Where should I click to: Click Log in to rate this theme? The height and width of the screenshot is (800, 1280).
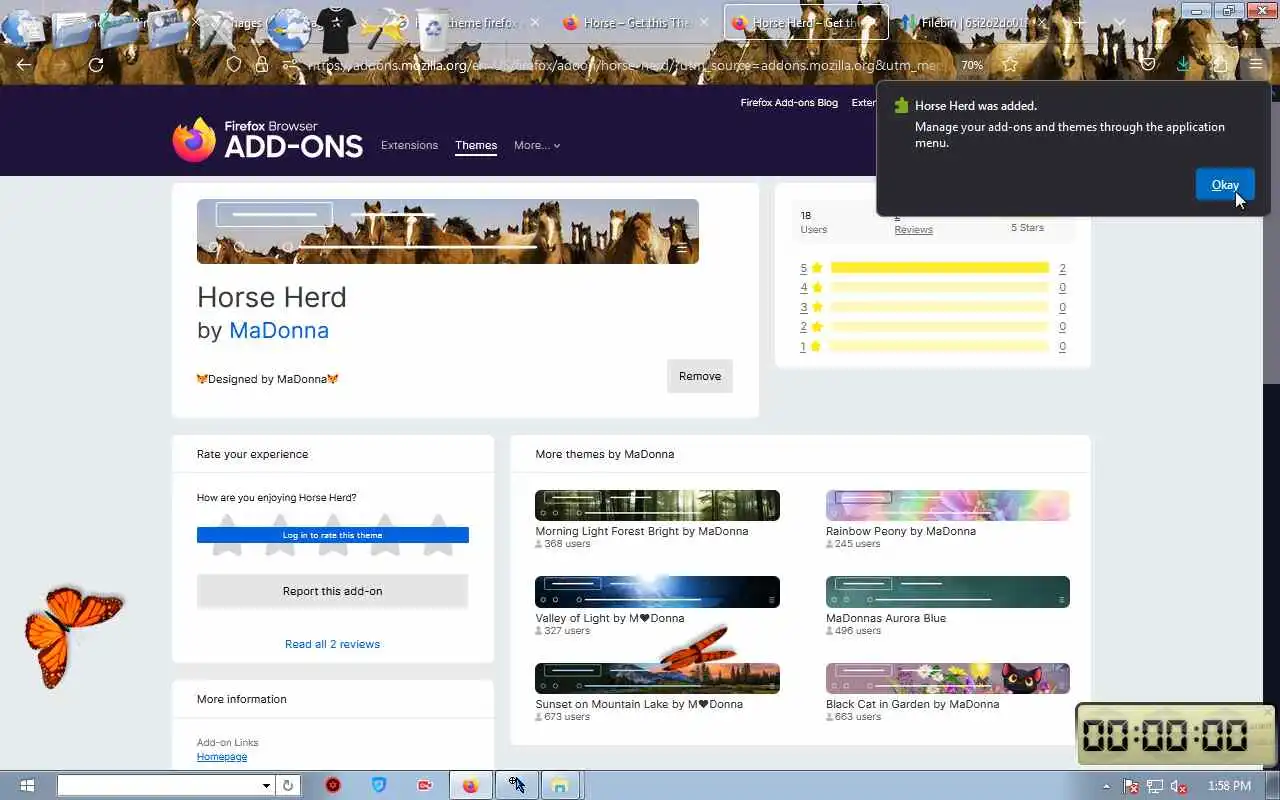[x=332, y=535]
